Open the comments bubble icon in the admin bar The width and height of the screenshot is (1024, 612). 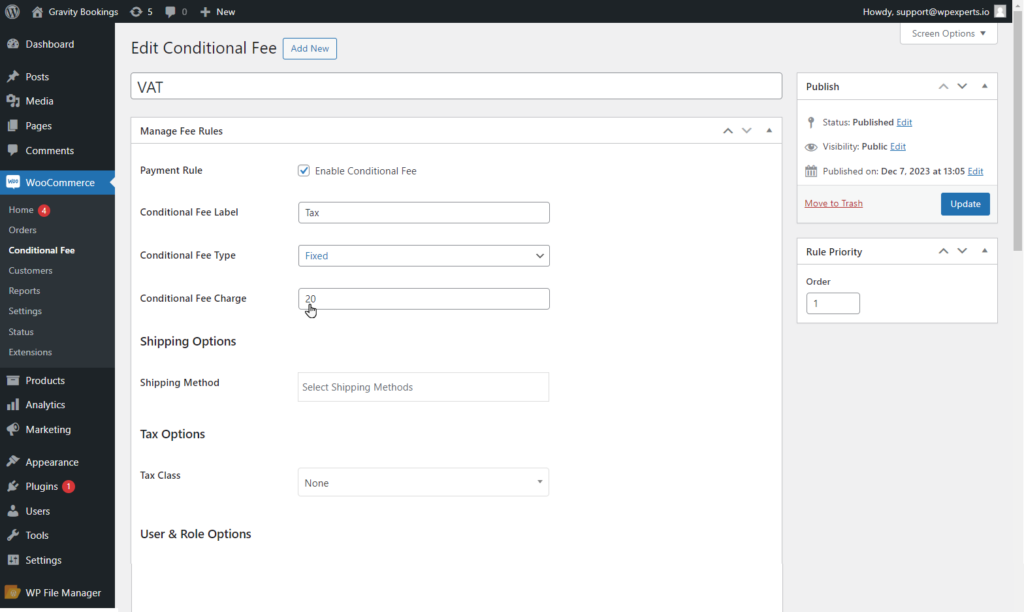pos(170,12)
